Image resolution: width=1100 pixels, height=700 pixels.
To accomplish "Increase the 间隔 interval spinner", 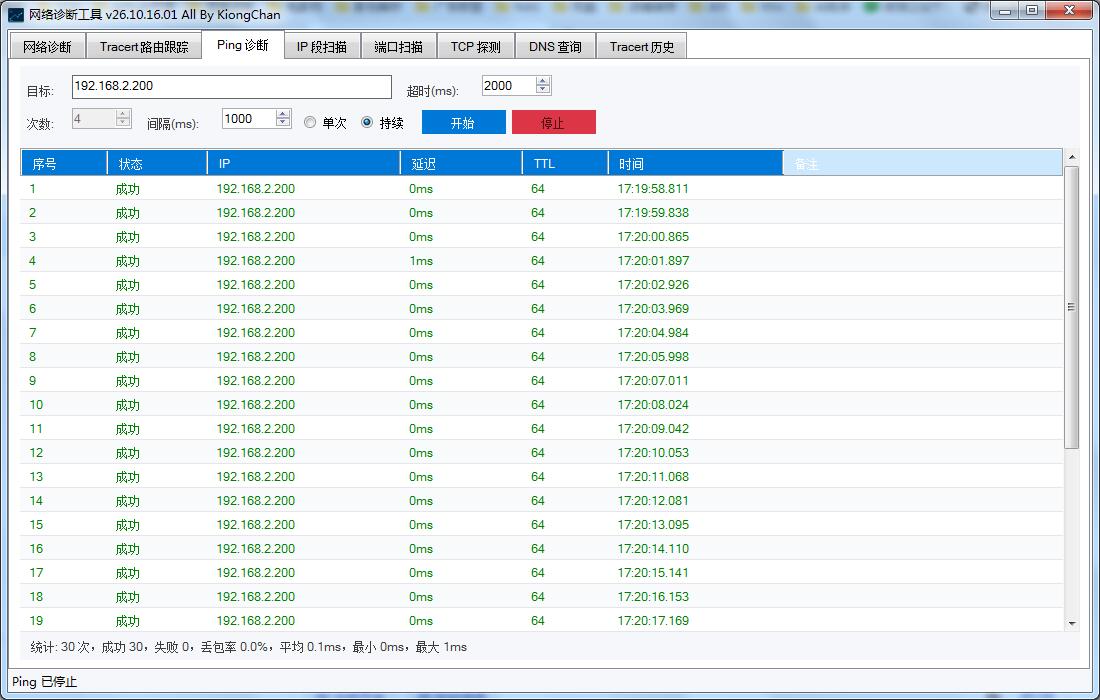I will point(283,114).
